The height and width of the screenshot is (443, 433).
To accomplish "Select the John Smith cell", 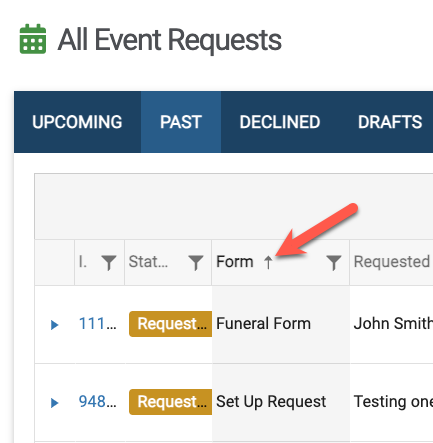I will (x=393, y=324).
